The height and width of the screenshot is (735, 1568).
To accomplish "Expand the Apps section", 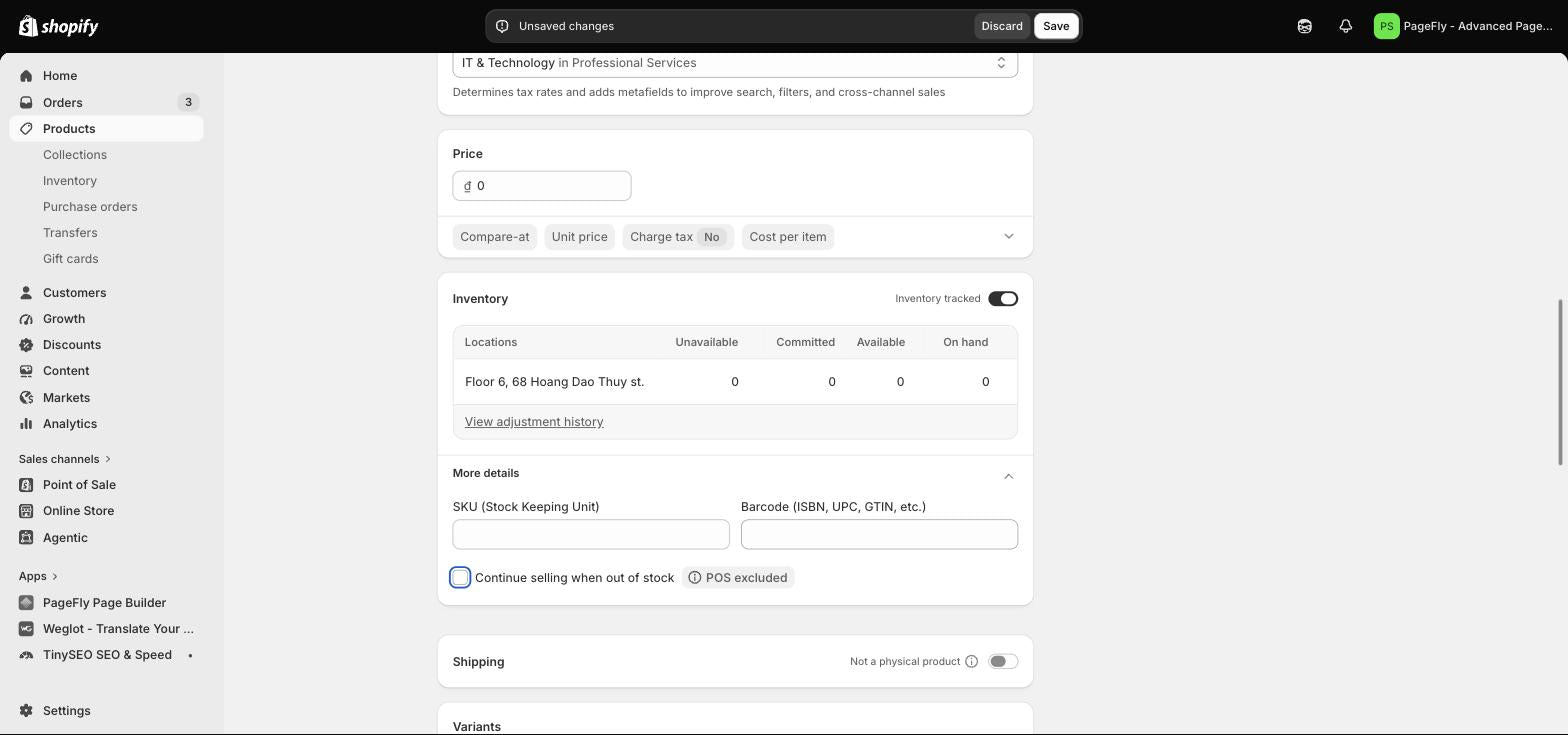I will 38,576.
